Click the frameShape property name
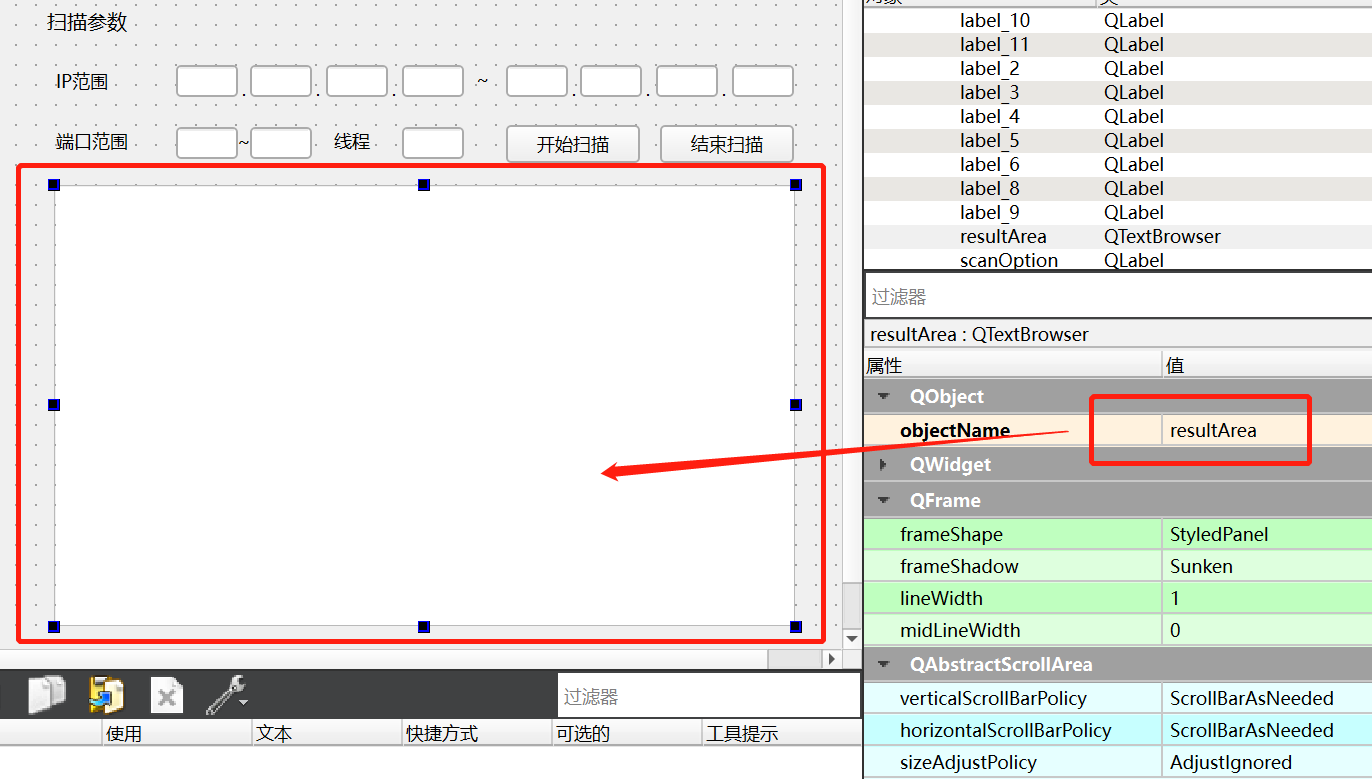 (951, 534)
